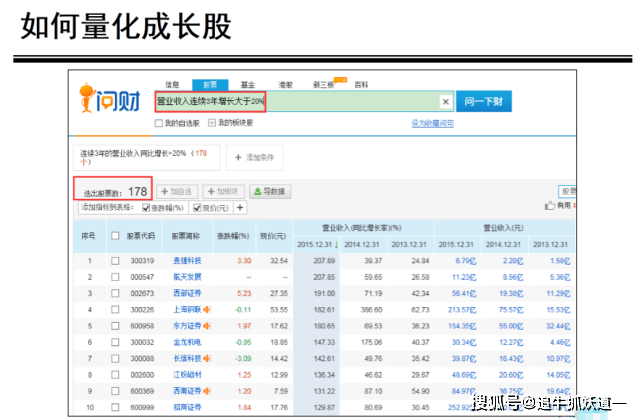The width and height of the screenshot is (641, 420).
Task: Clear the search box with the X icon
Action: 446,101
